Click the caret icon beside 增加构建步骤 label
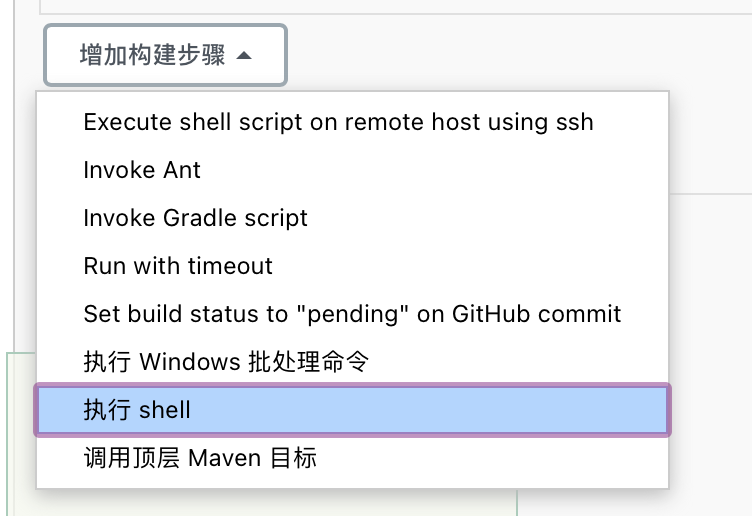This screenshot has height=516, width=752. tap(244, 56)
